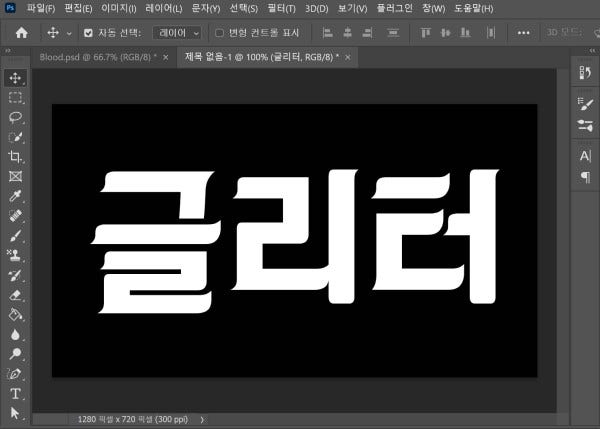Select the History Brush tool
Screen dimensions: 600x429
[x=15, y=275]
